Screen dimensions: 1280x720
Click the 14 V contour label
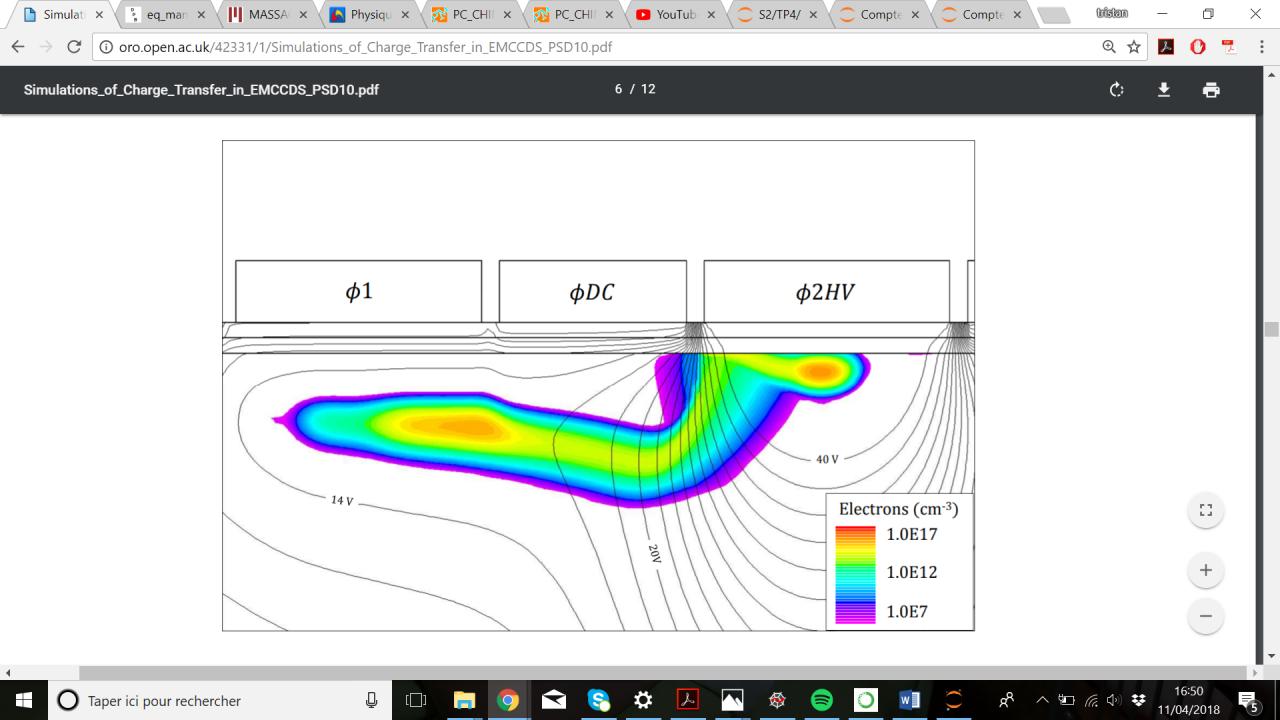coord(342,500)
